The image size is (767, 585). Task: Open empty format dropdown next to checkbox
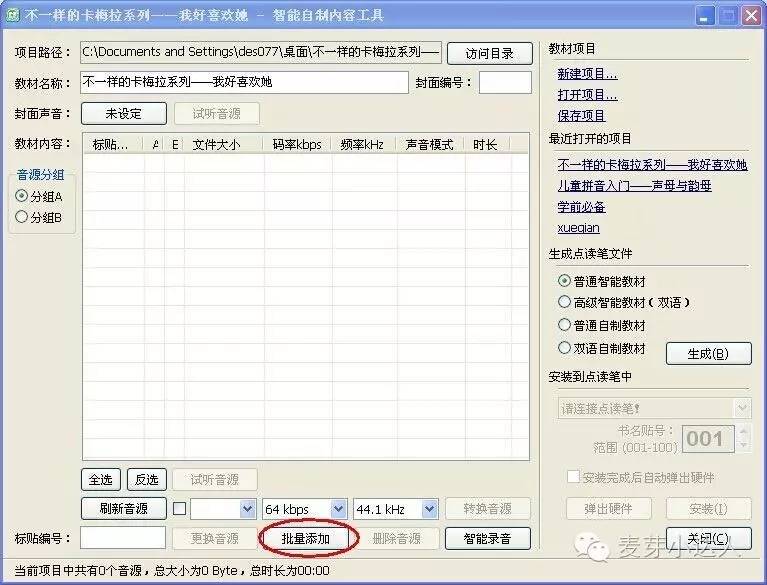[x=248, y=509]
